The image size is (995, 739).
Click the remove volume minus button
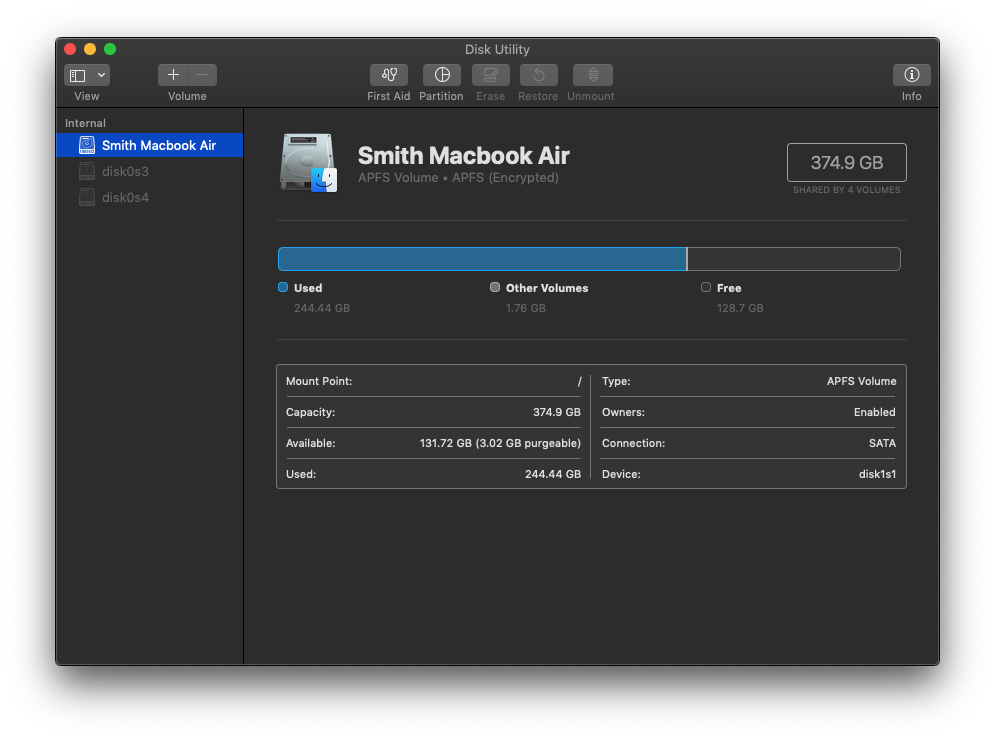pos(202,75)
